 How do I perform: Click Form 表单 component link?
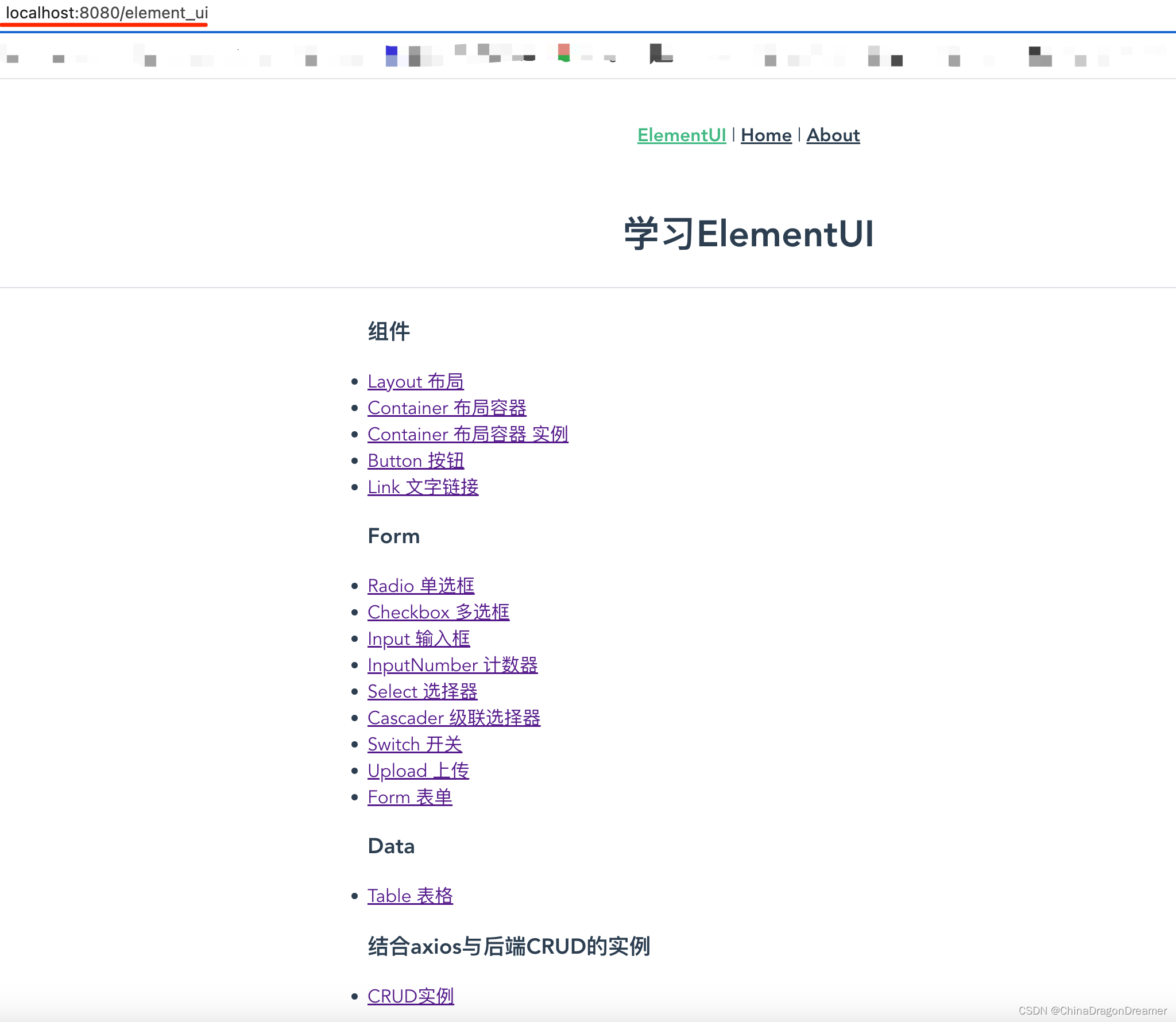click(x=409, y=797)
